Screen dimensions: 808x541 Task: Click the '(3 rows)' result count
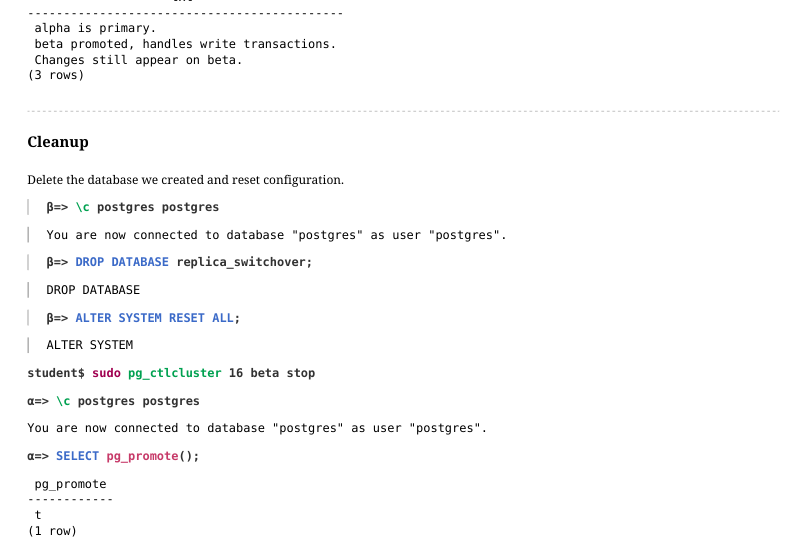tap(56, 75)
